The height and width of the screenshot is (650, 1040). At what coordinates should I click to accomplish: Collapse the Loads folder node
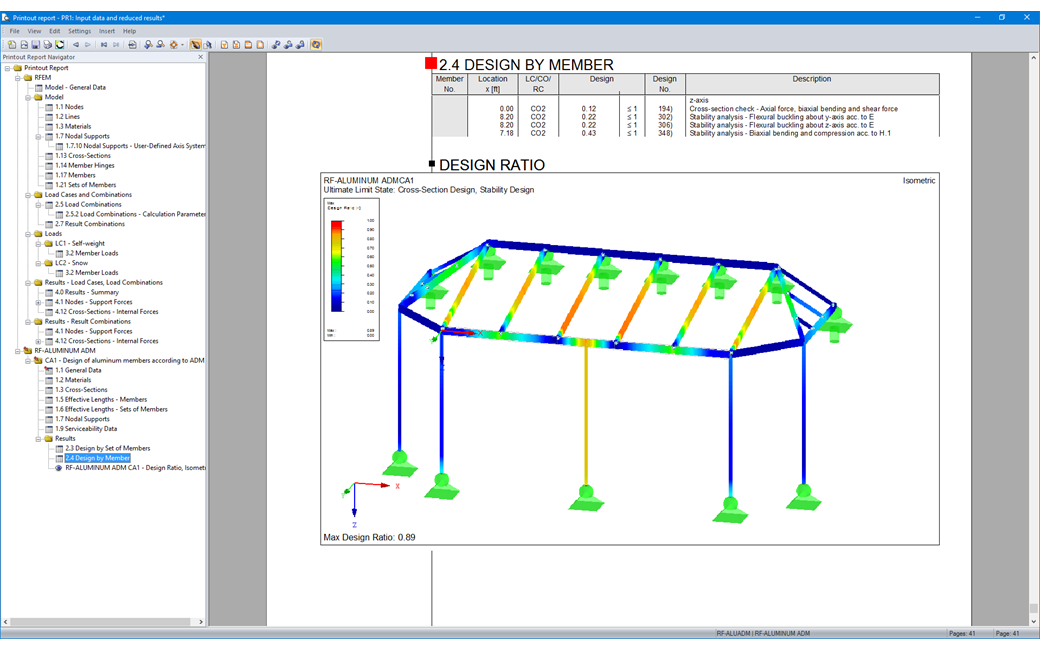point(28,233)
